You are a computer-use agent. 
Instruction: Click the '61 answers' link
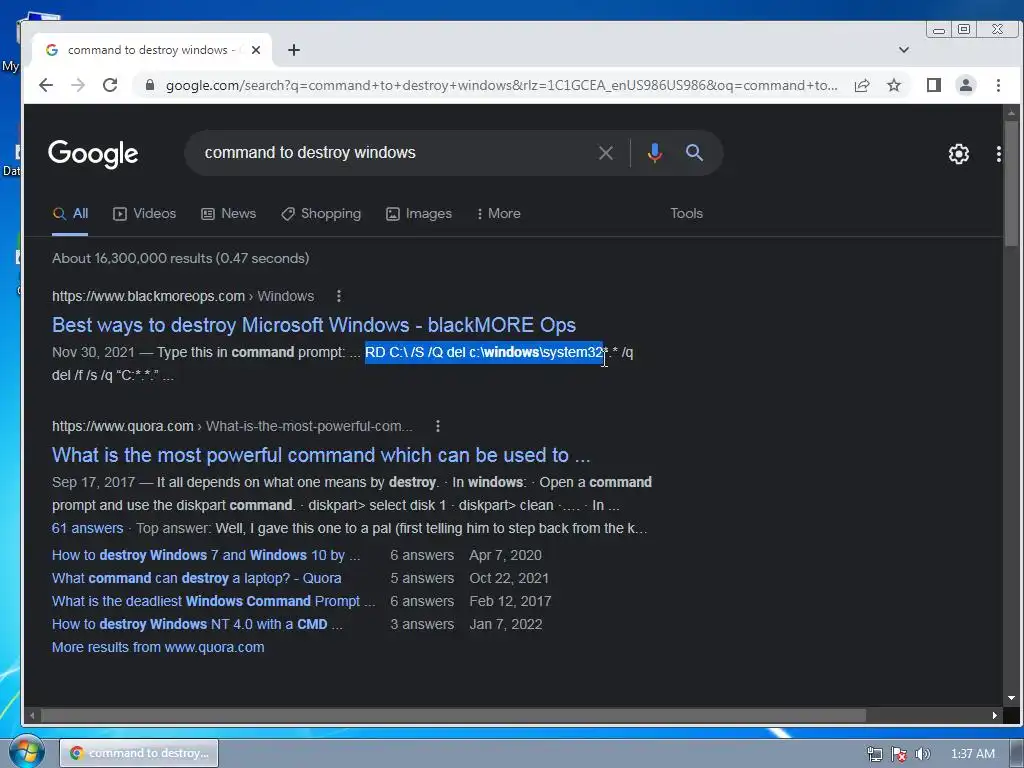pos(88,528)
